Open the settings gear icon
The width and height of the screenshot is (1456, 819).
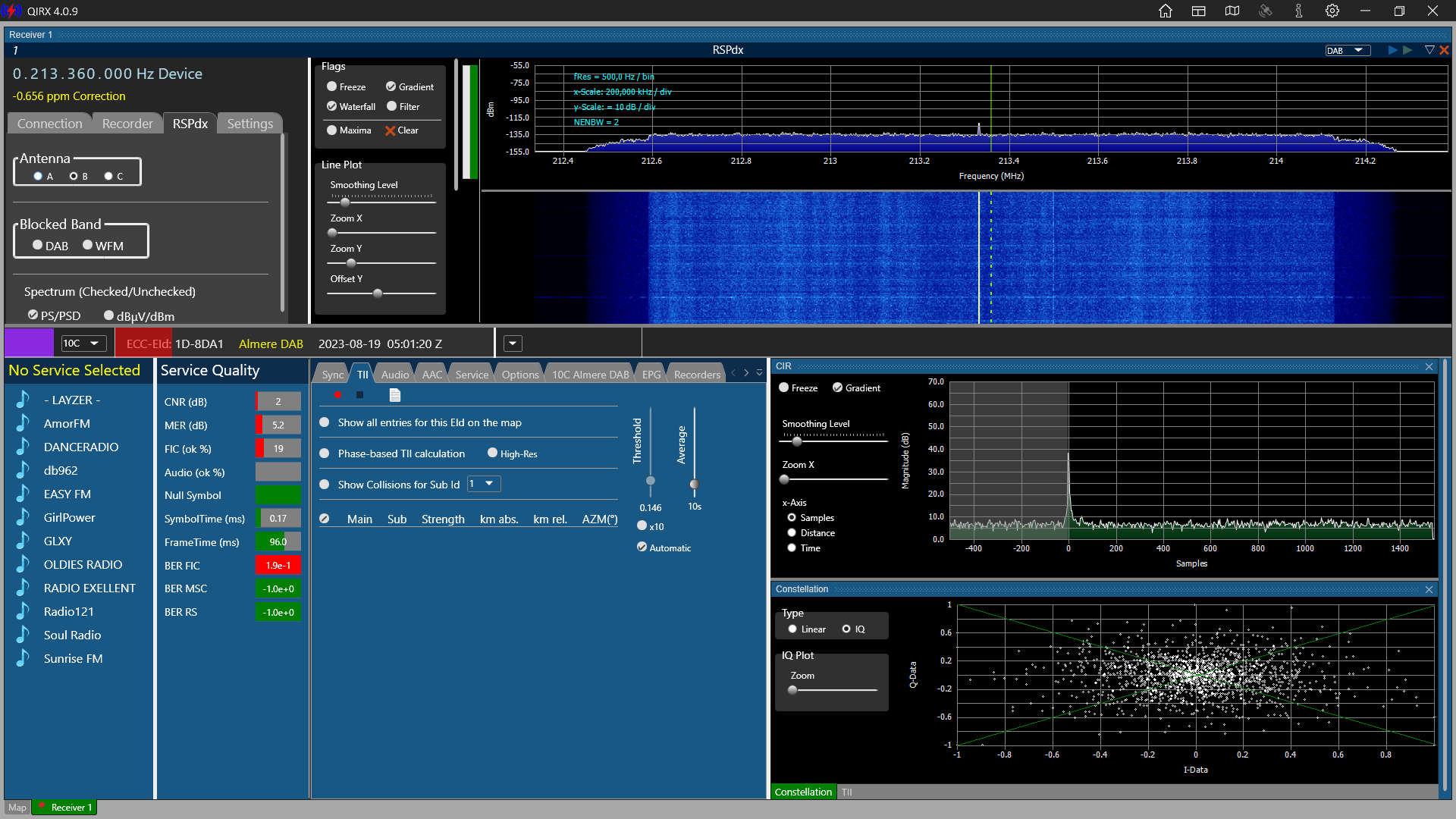tap(1332, 11)
